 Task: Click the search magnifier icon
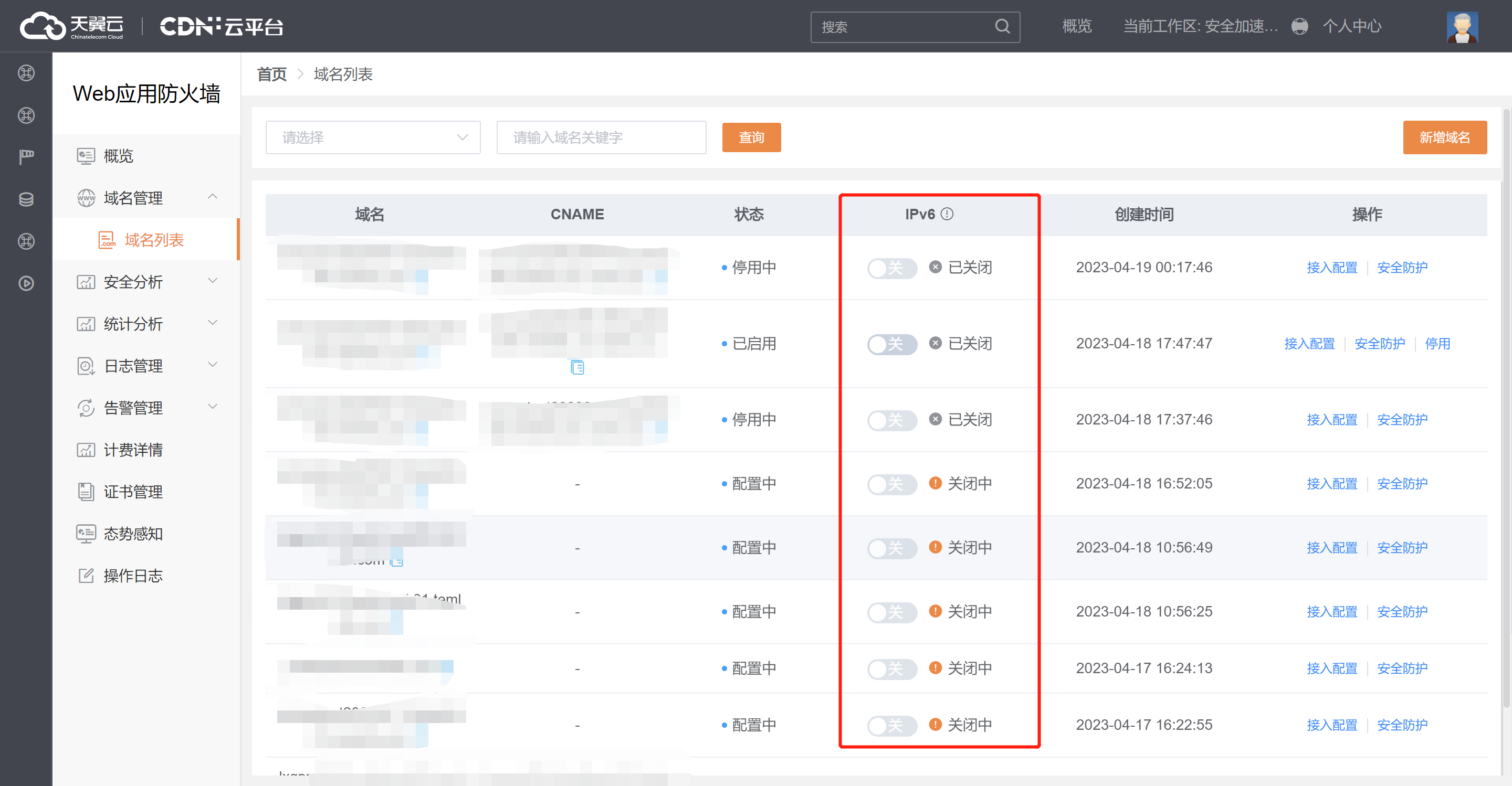coord(1002,26)
